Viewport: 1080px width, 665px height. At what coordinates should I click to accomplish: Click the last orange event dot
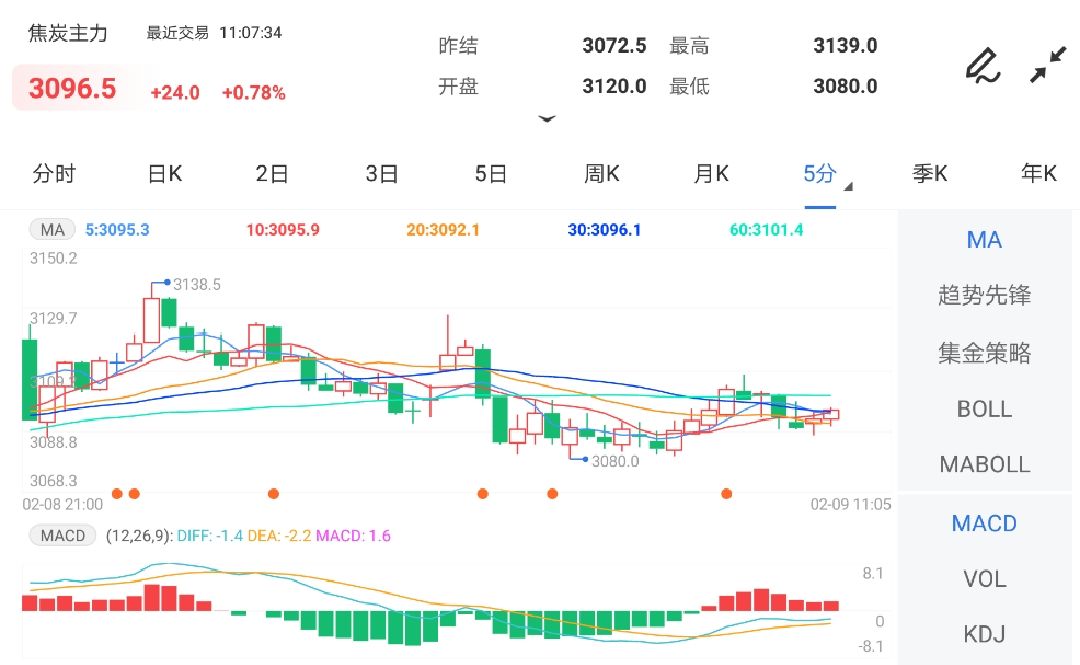pos(726,493)
